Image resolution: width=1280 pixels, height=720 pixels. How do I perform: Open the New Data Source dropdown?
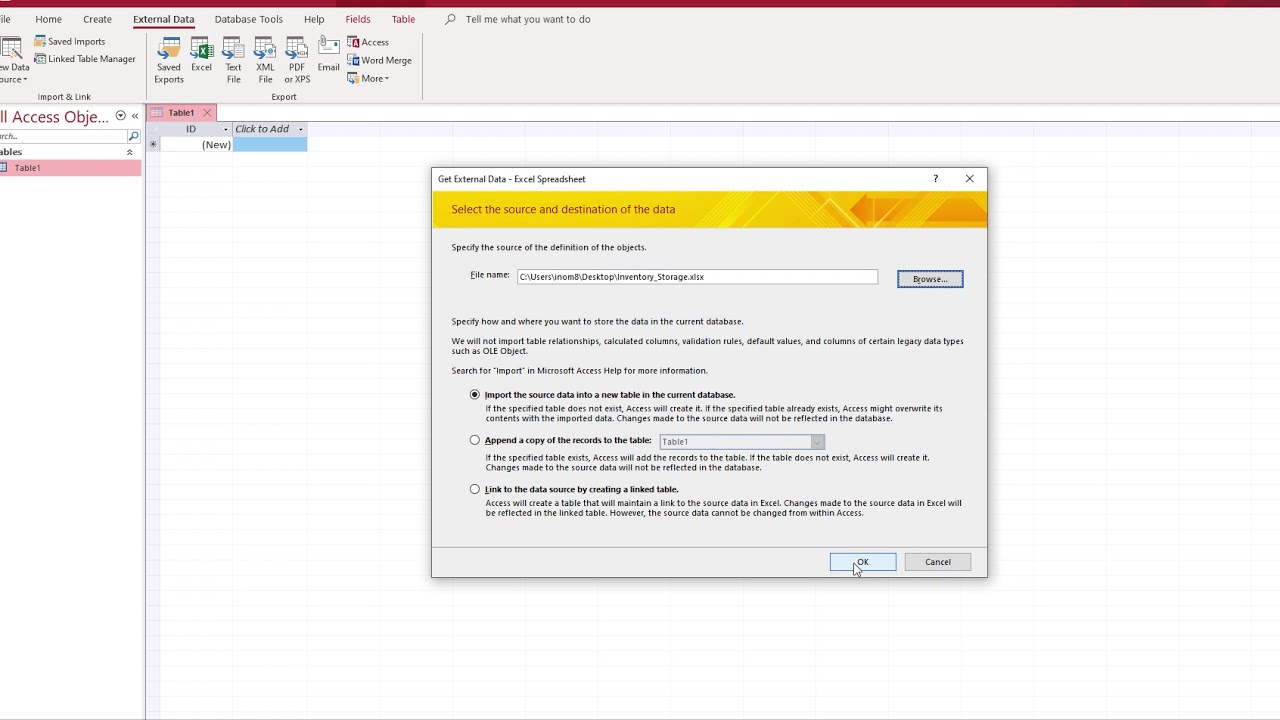click(x=14, y=60)
